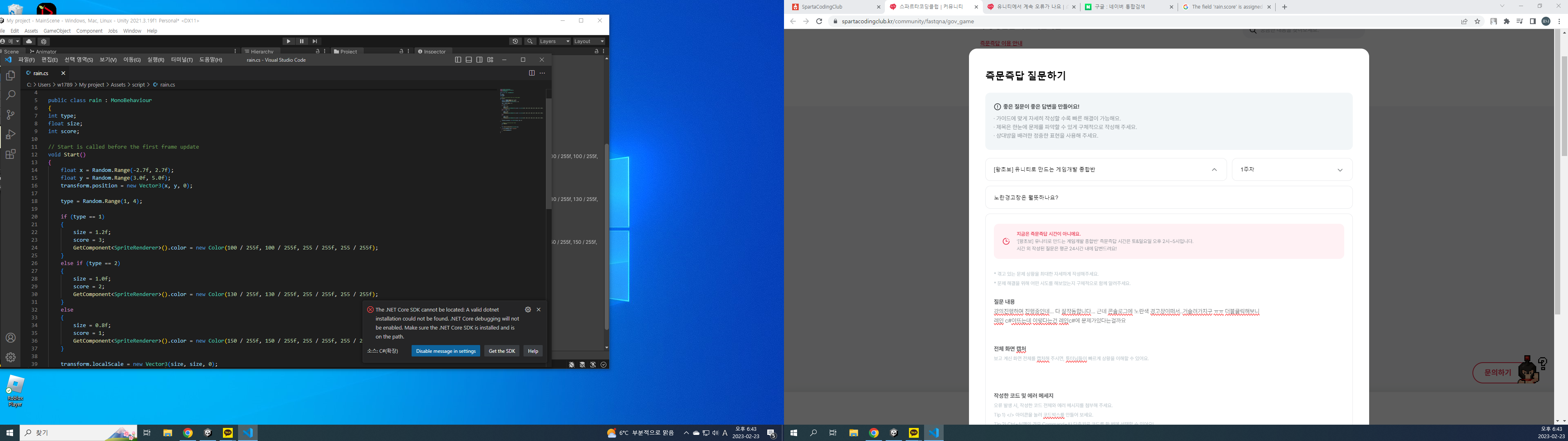Open Unity Layers dropdown

point(555,41)
